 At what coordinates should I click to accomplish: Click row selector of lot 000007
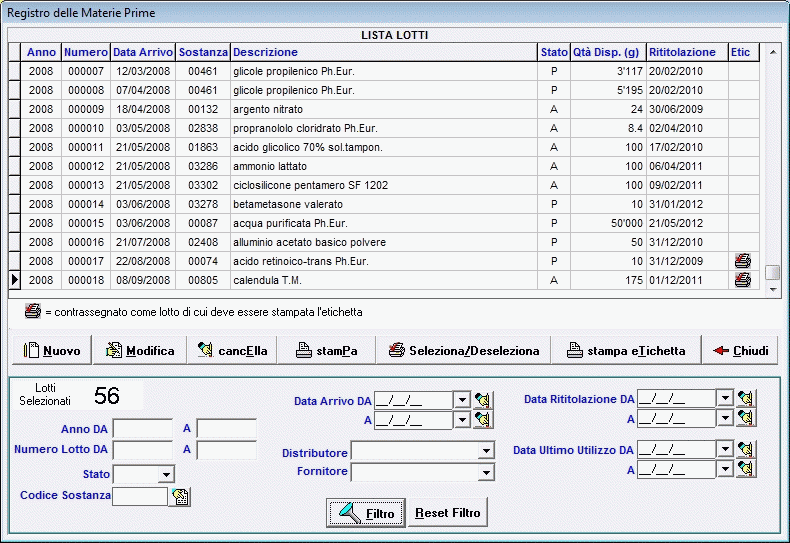[15, 71]
